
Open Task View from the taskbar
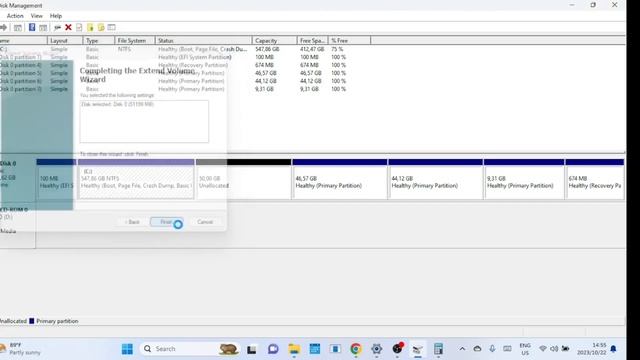pyautogui.click(x=251, y=349)
